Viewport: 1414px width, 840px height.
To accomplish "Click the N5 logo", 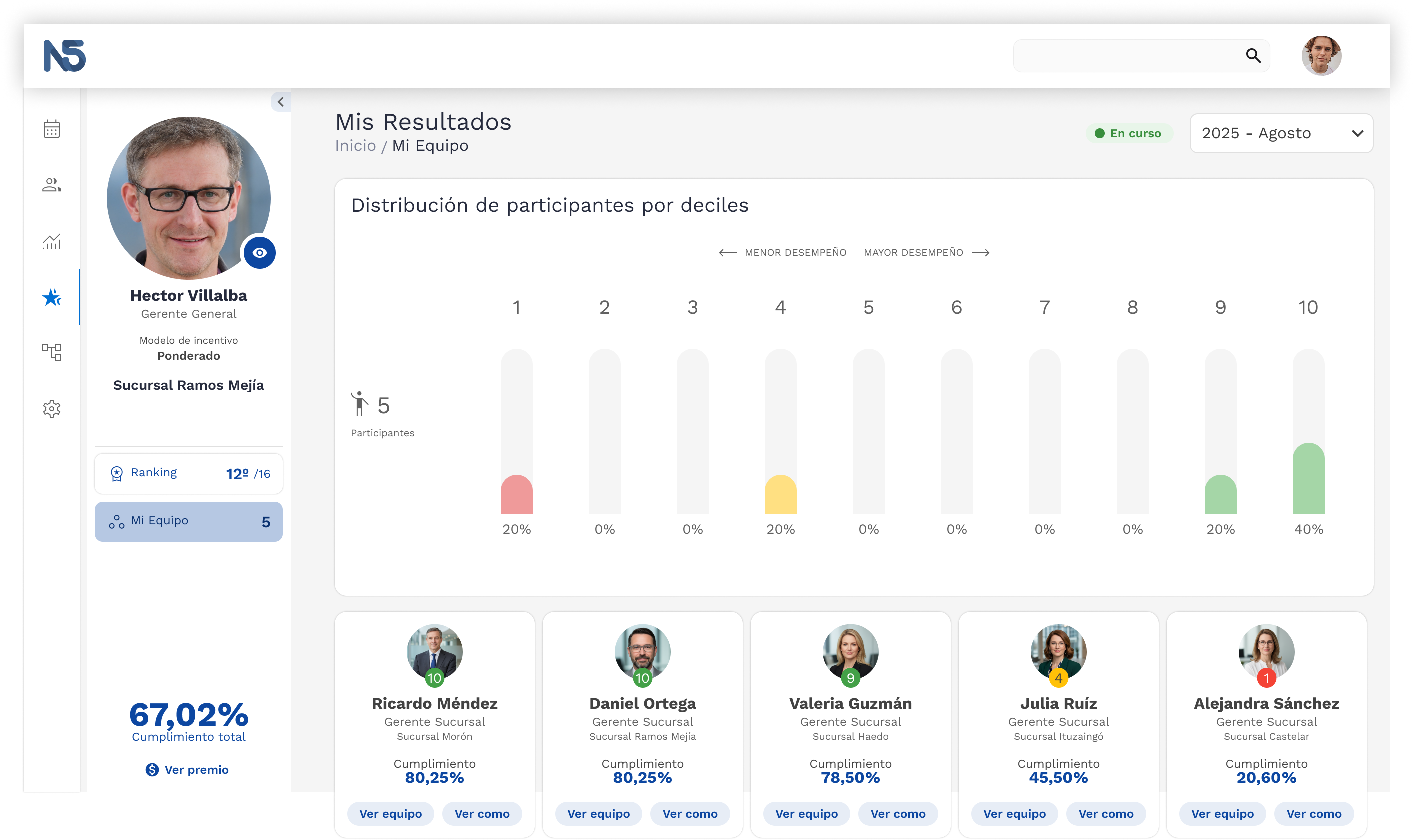I will [64, 55].
